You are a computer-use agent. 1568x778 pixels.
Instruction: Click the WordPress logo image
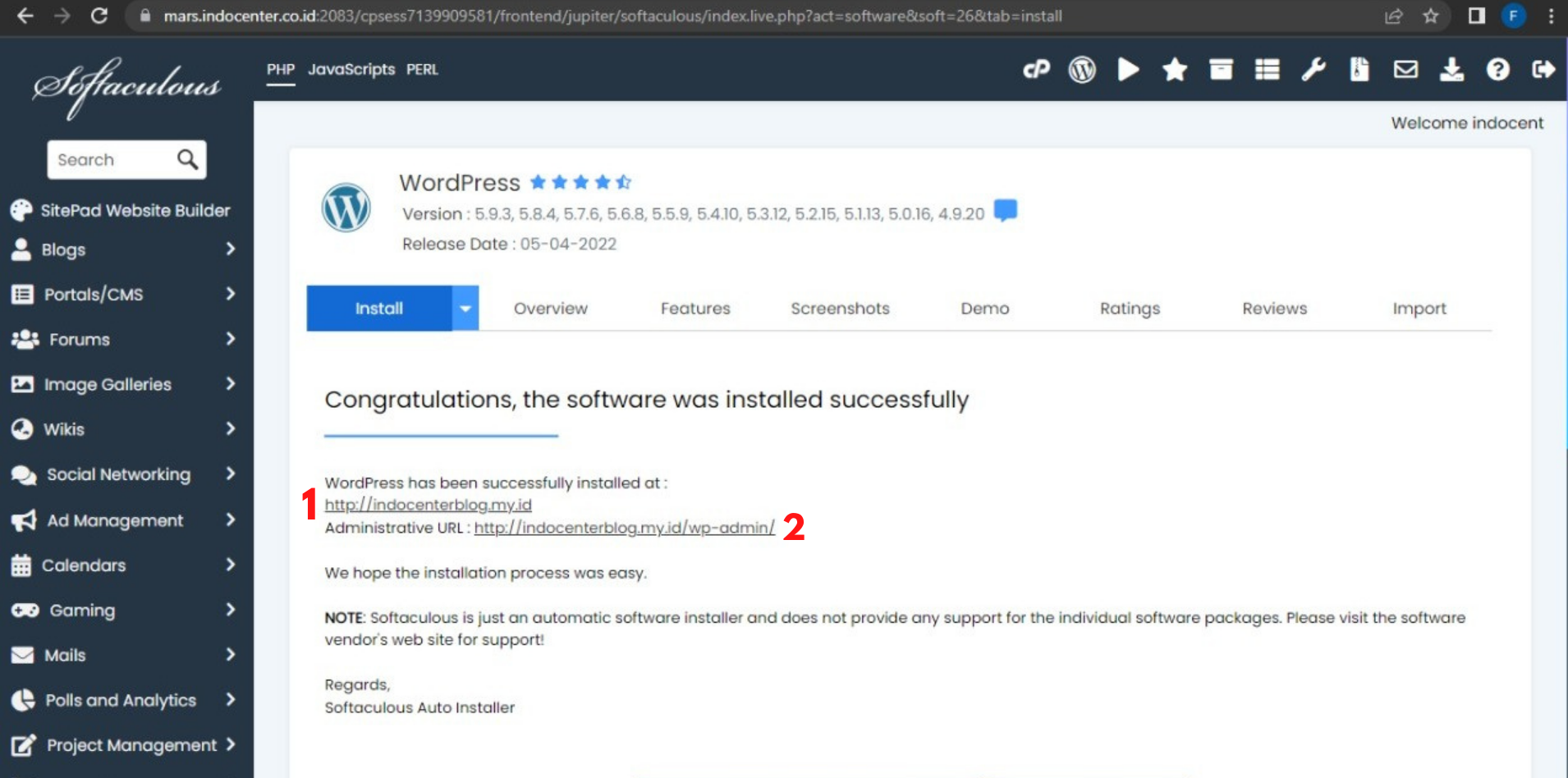tap(346, 207)
